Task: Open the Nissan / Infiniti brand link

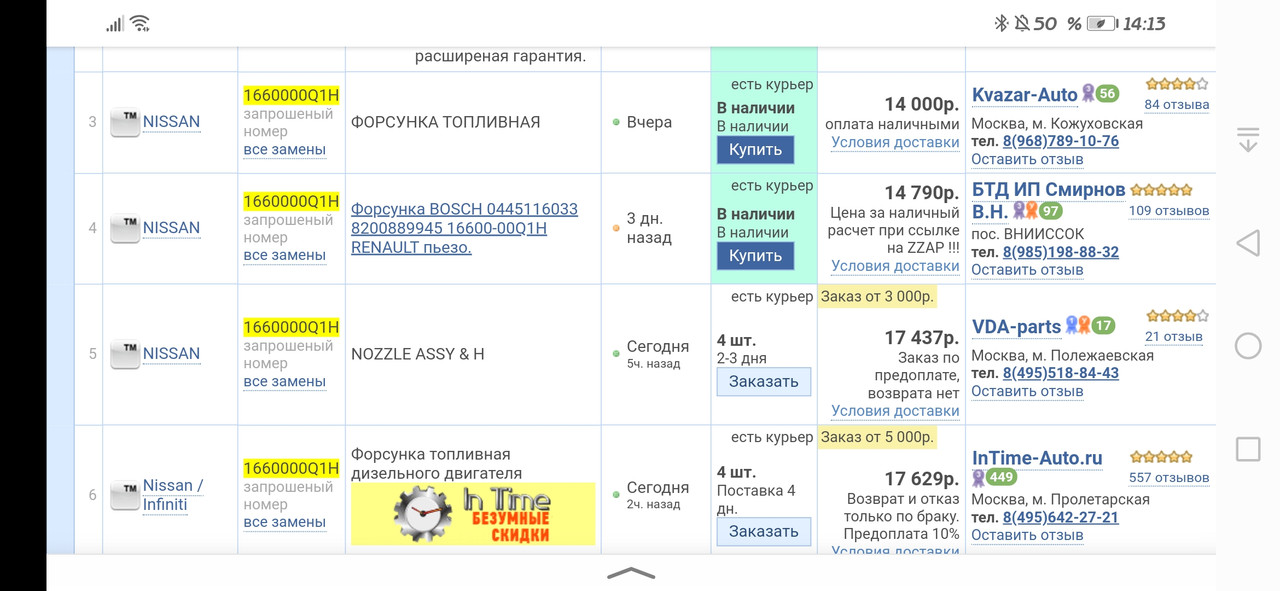Action: pyautogui.click(x=173, y=495)
